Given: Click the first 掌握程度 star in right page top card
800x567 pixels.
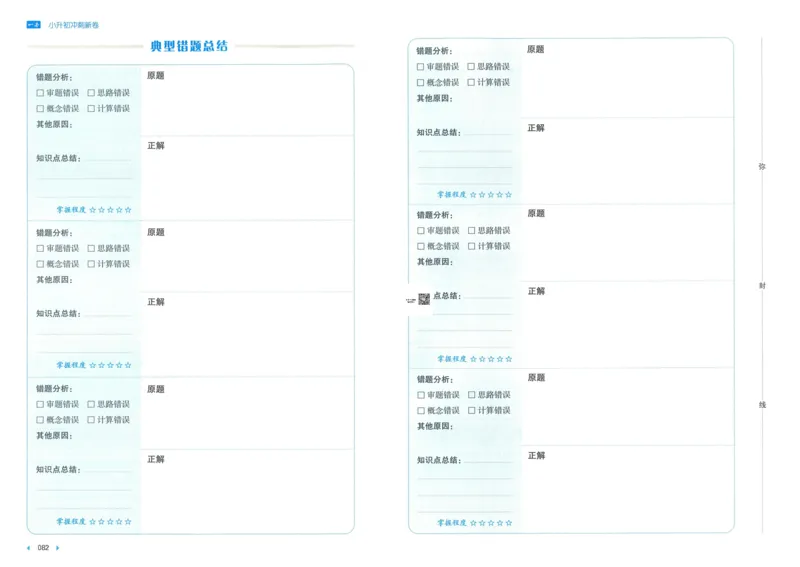Looking at the screenshot, I should click(x=473, y=194).
